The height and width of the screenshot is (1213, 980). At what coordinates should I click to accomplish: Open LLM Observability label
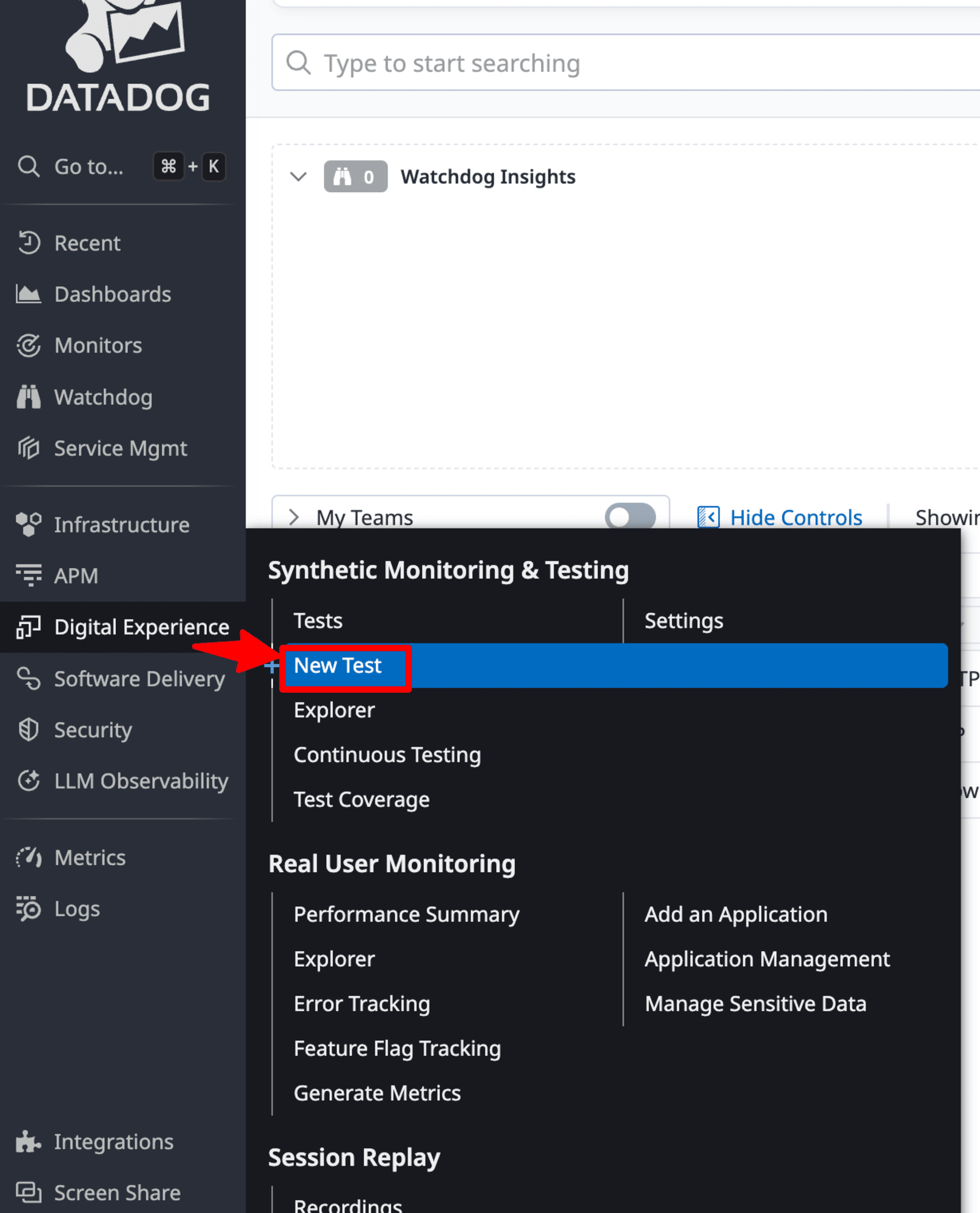[x=141, y=781]
